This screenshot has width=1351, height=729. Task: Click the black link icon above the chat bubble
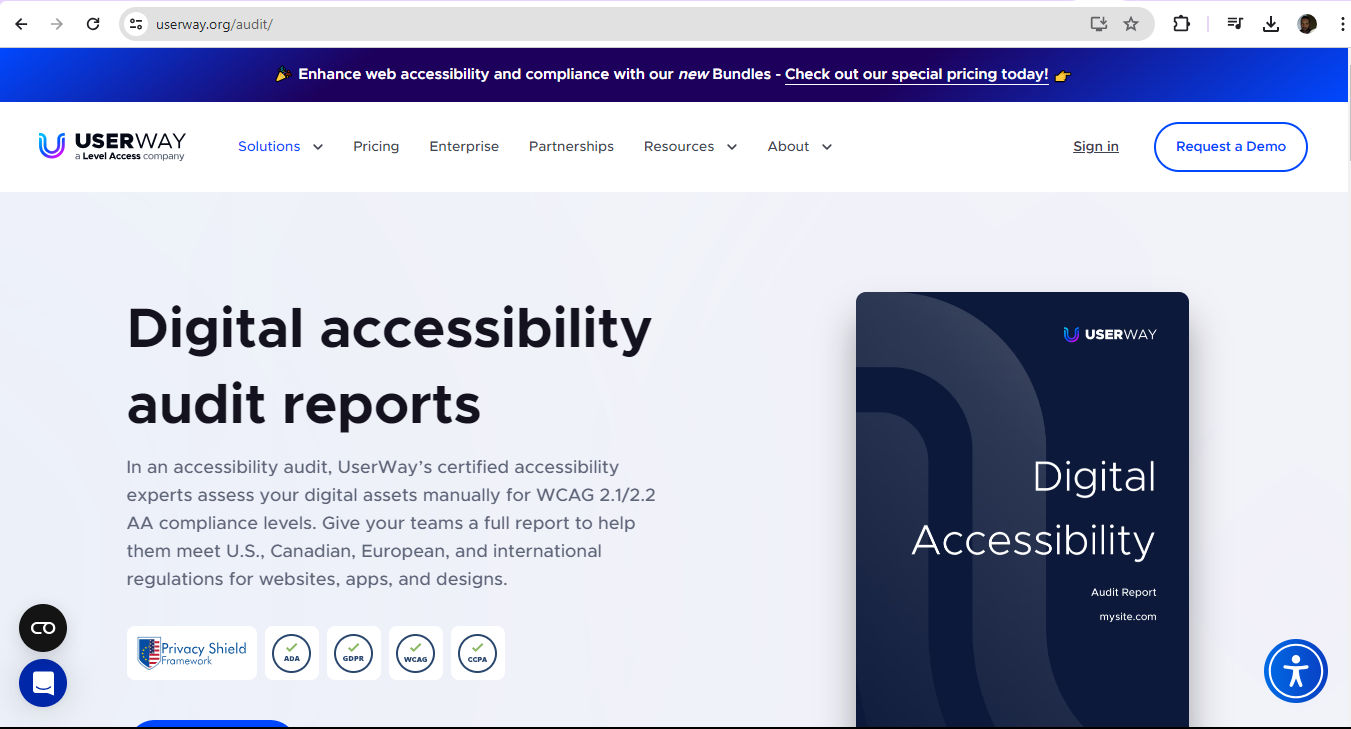pyautogui.click(x=42, y=628)
